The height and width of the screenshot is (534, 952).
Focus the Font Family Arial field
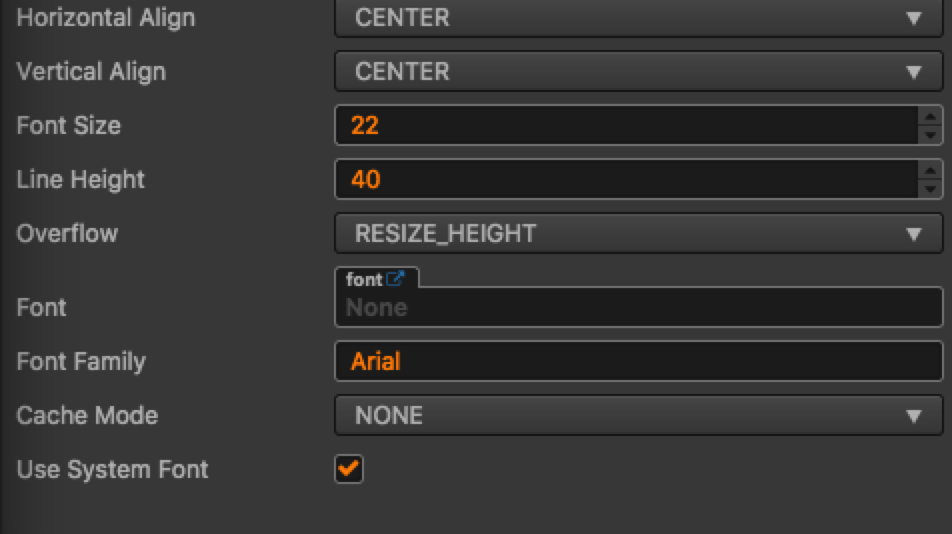pos(638,361)
